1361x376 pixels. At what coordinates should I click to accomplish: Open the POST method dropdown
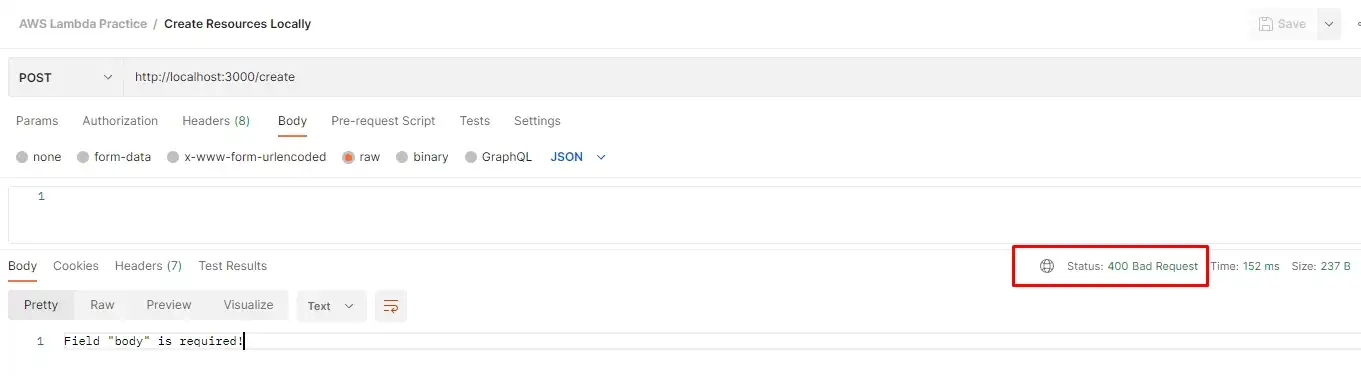[x=66, y=77]
